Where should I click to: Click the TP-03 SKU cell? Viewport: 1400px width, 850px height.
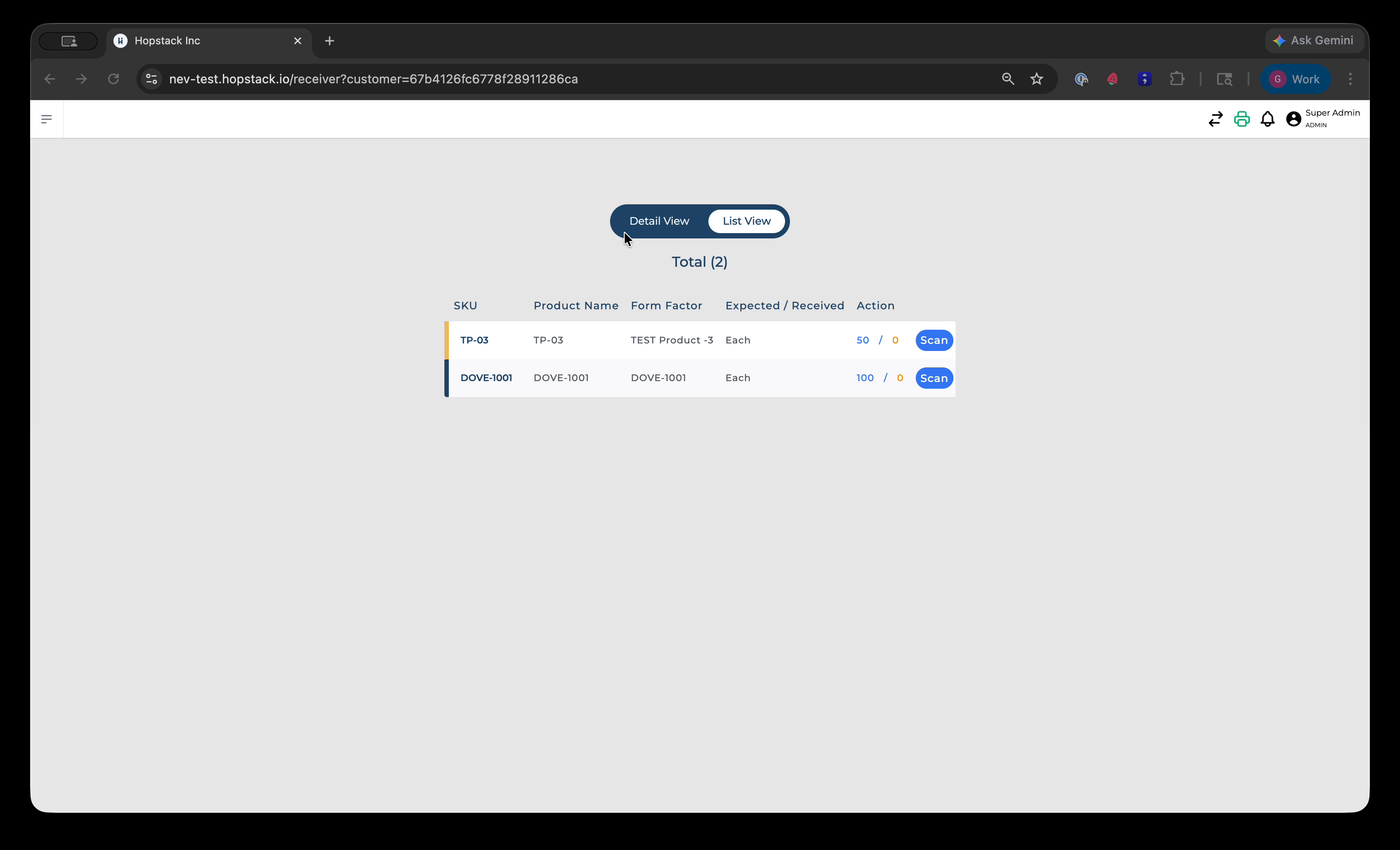pos(474,340)
